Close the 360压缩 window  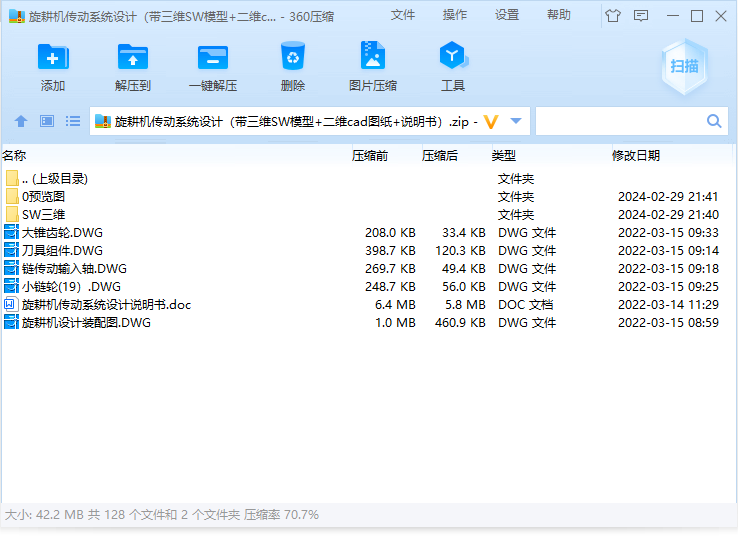tap(721, 16)
